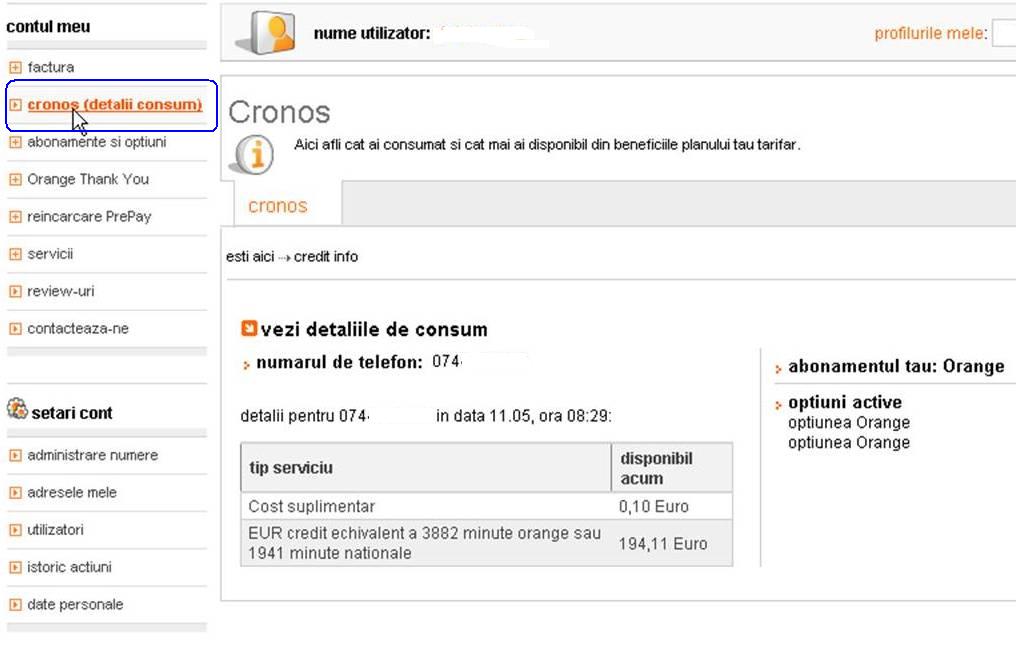
Task: Click the EUR credit echivalent row text
Action: point(424,543)
